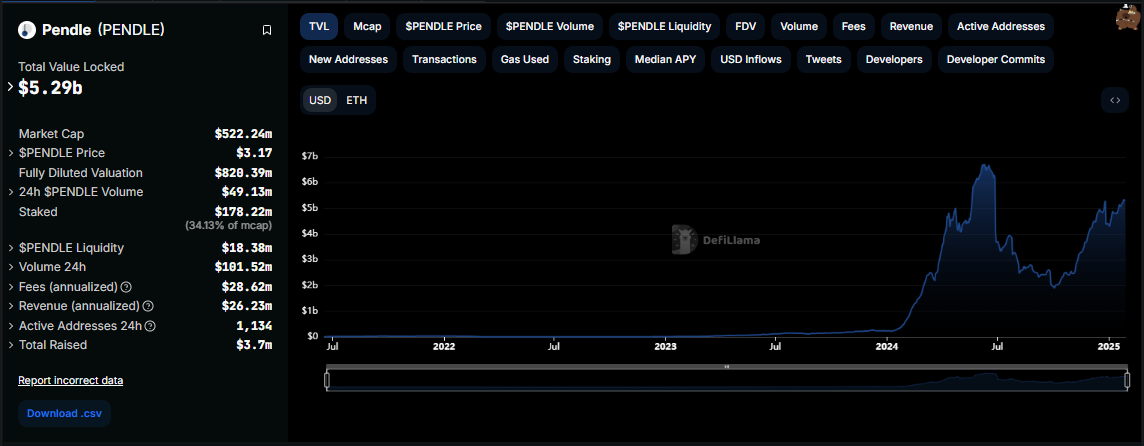
Task: Click the 34.13% of mcap note
Action: point(229,226)
